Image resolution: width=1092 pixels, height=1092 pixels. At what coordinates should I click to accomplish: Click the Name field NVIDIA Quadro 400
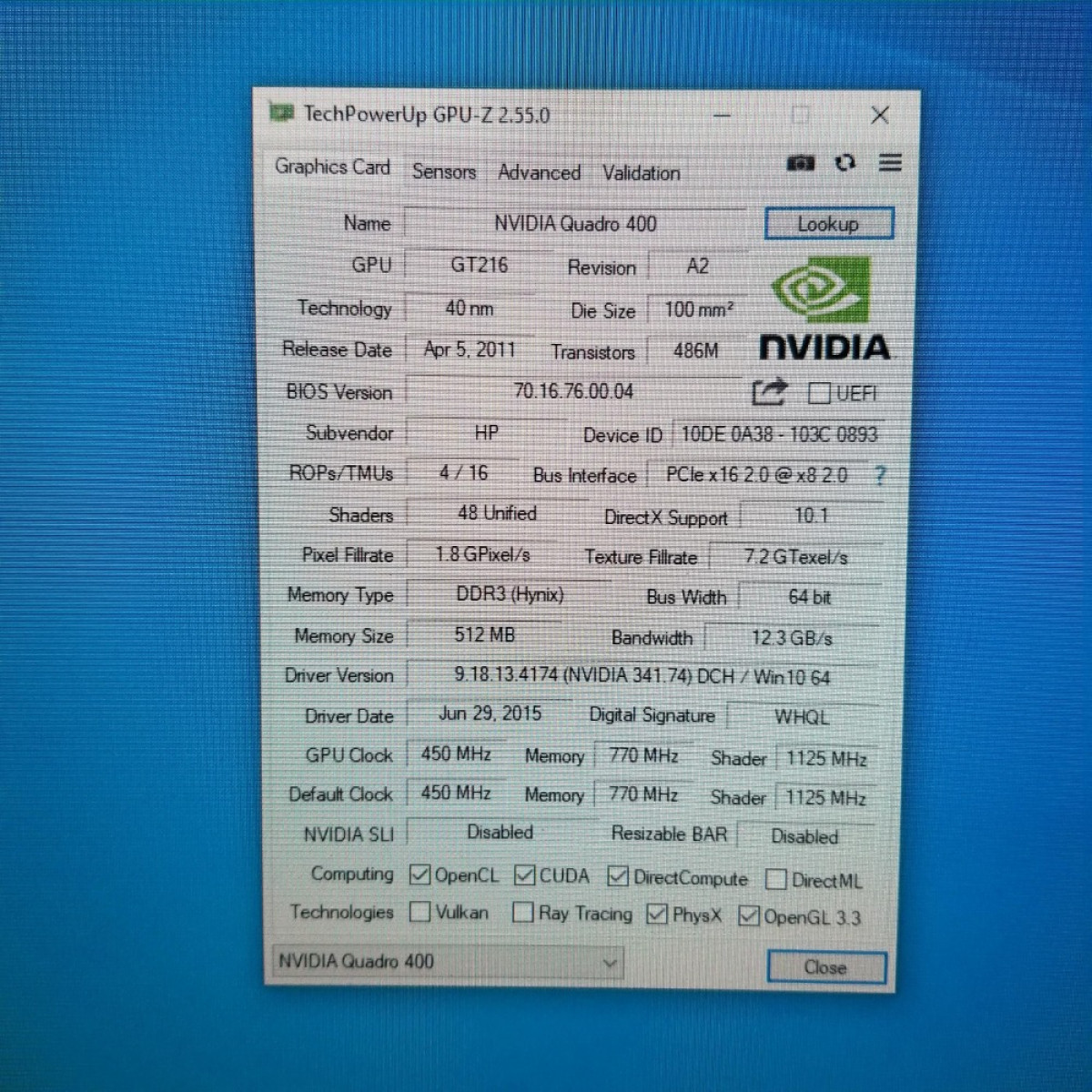click(575, 223)
